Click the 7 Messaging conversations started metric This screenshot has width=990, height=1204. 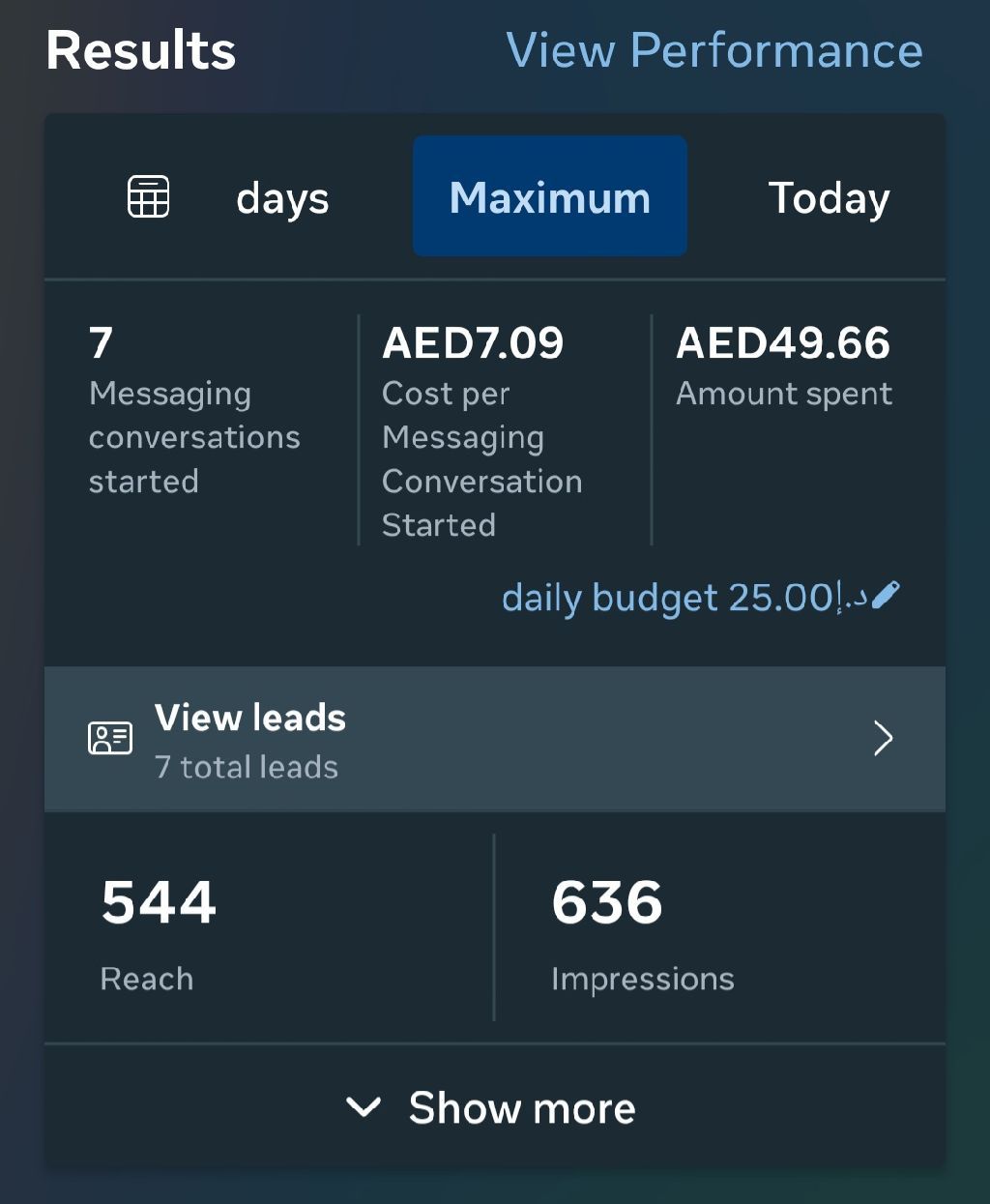193,410
